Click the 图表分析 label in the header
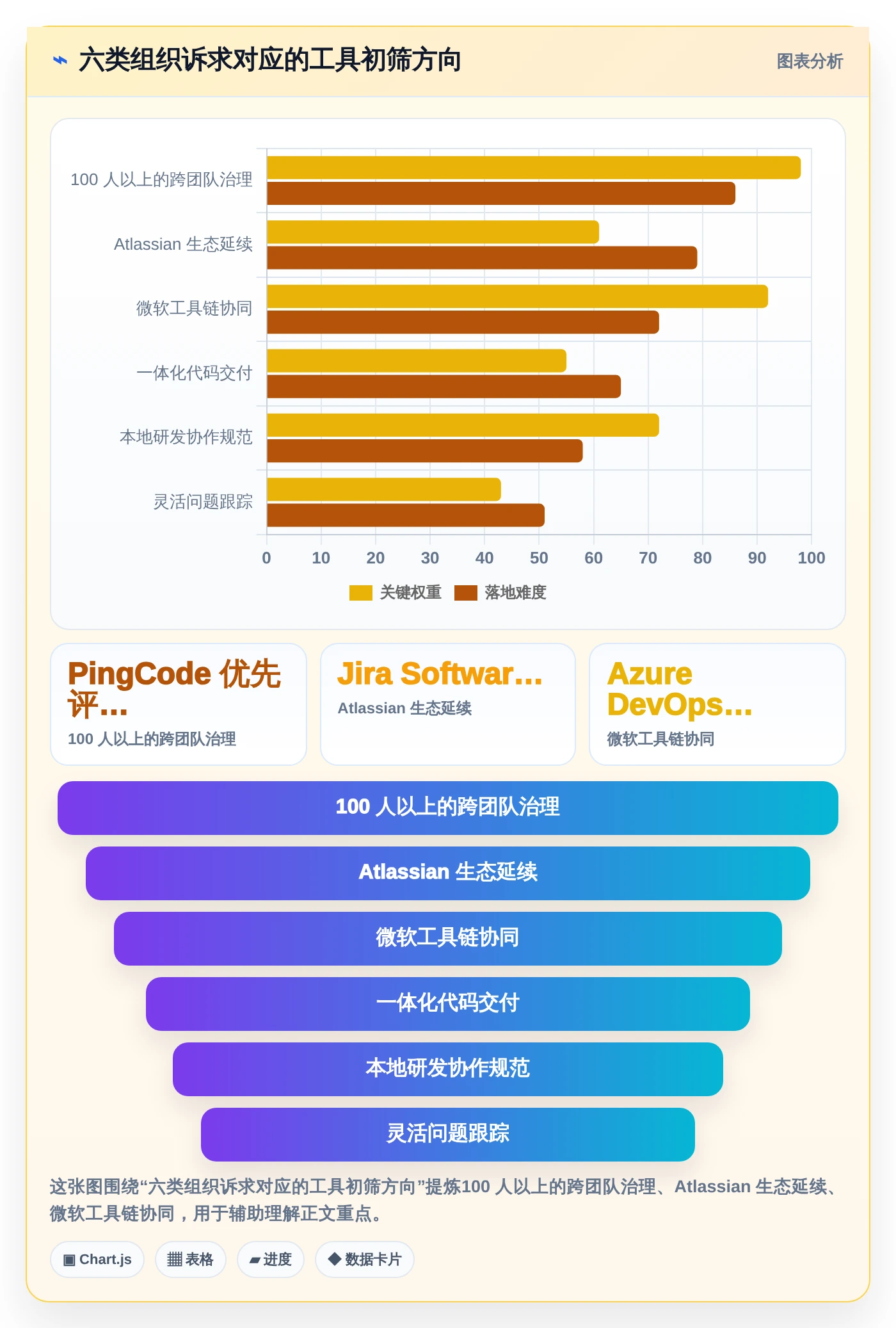This screenshot has height=1328, width=896. click(x=810, y=61)
